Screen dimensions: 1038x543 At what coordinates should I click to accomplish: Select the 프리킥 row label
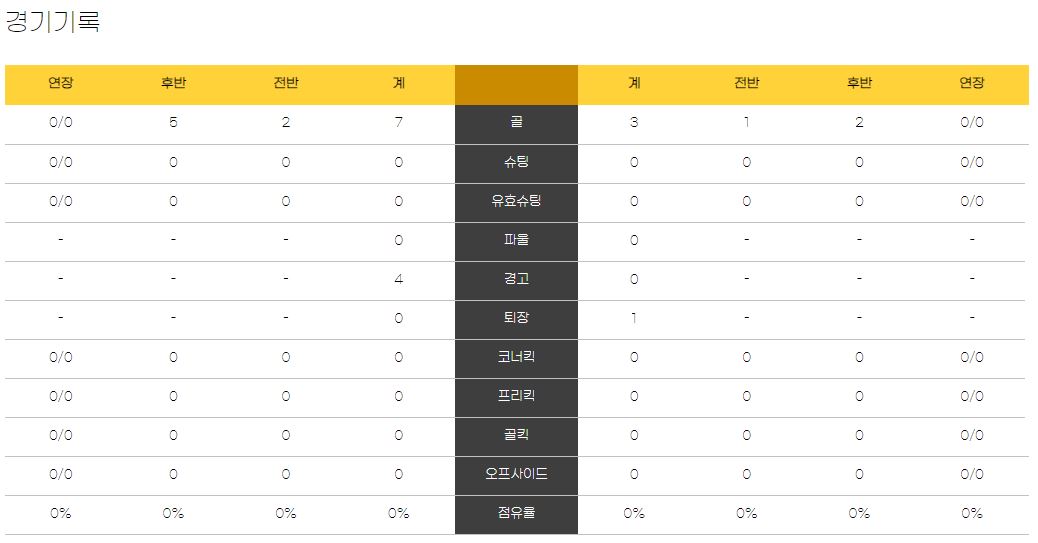[x=516, y=396]
